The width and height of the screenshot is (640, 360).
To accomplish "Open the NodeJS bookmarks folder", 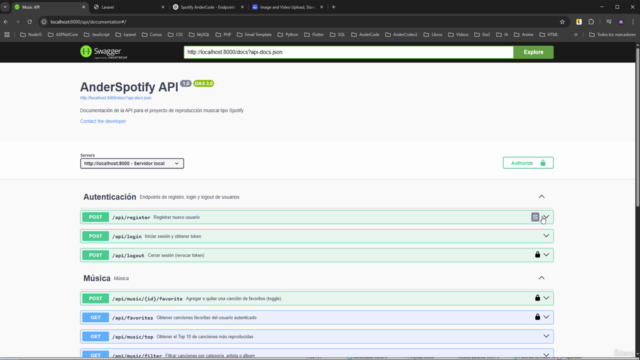I will tap(31, 35).
